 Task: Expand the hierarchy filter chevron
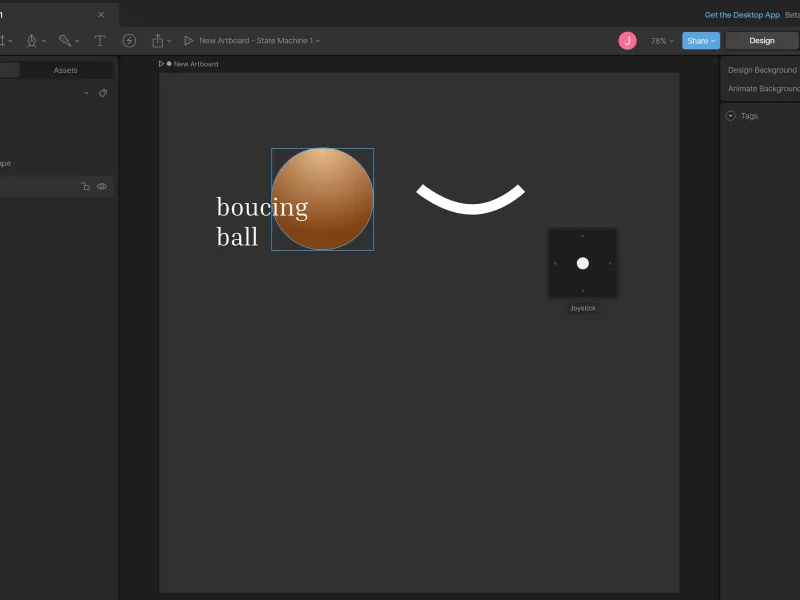tap(86, 93)
